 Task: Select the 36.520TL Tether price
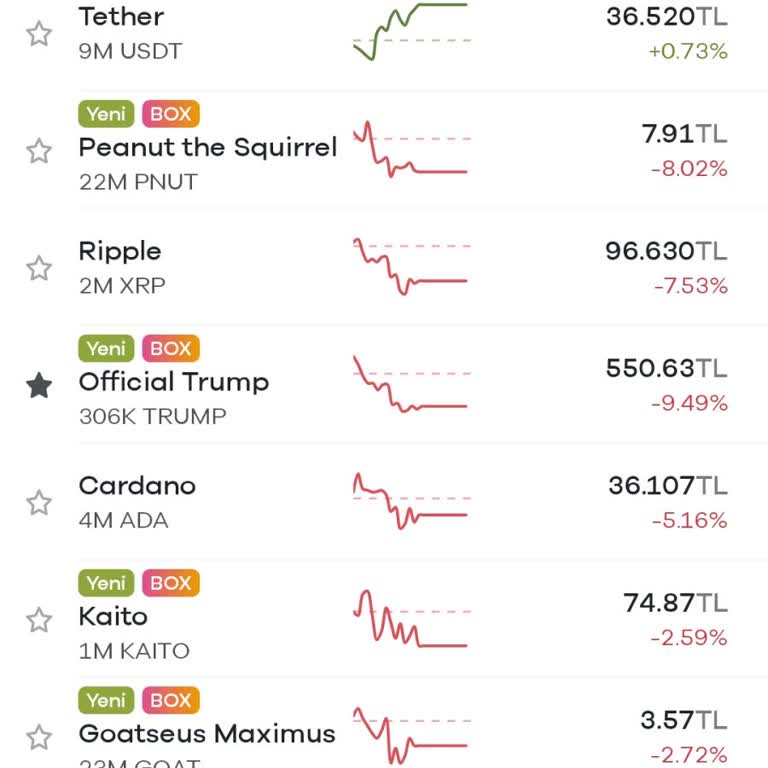(667, 17)
